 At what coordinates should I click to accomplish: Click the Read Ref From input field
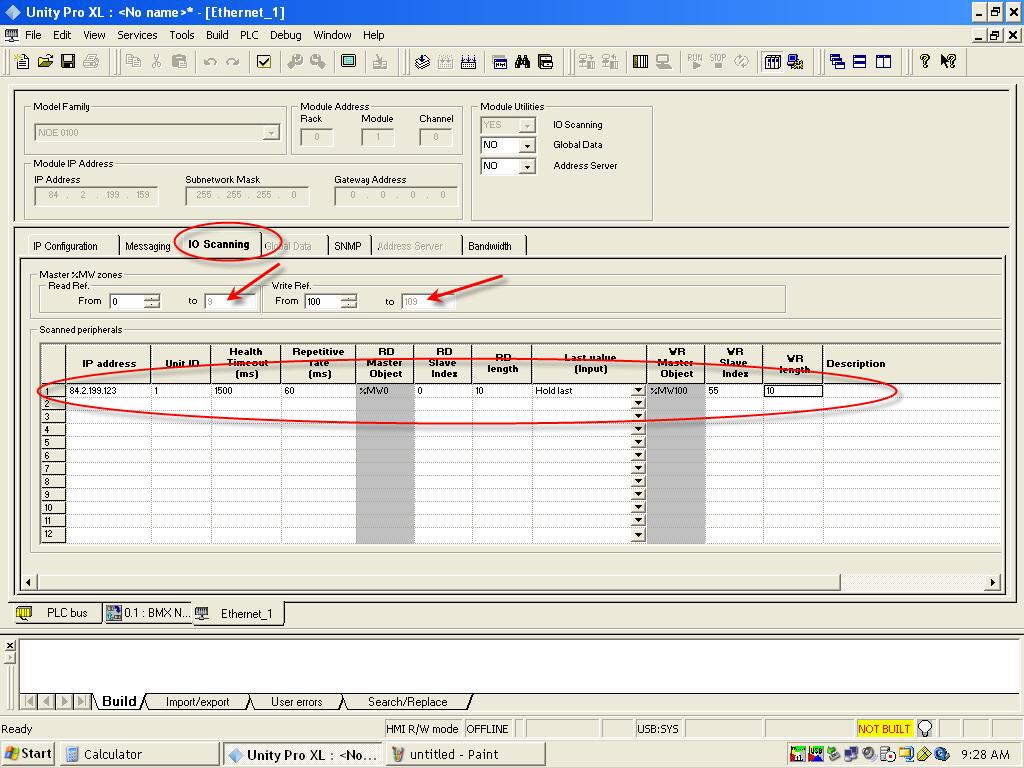(x=127, y=301)
